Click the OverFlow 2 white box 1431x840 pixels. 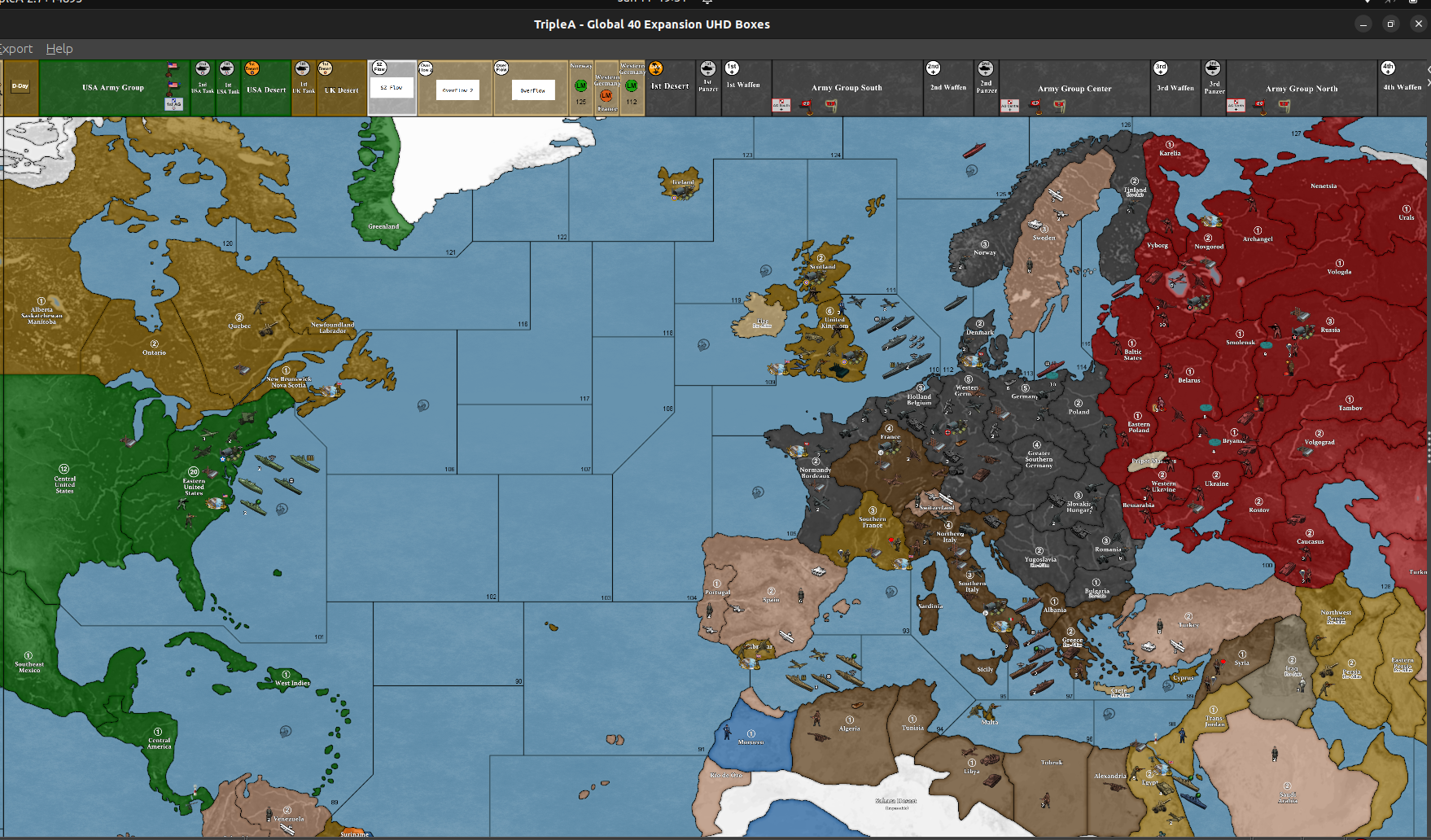(x=457, y=90)
